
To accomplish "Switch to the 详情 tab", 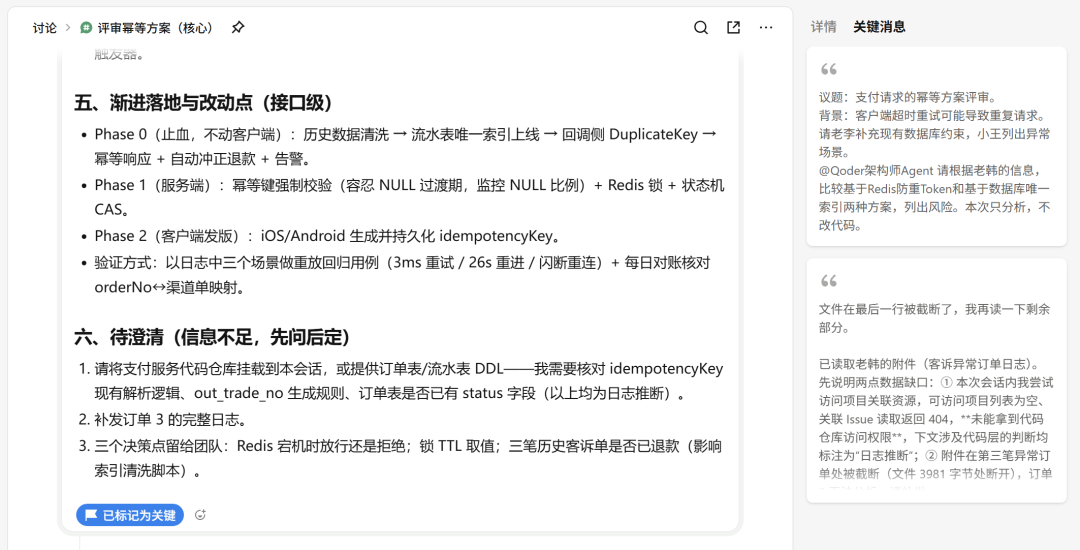I will point(824,27).
